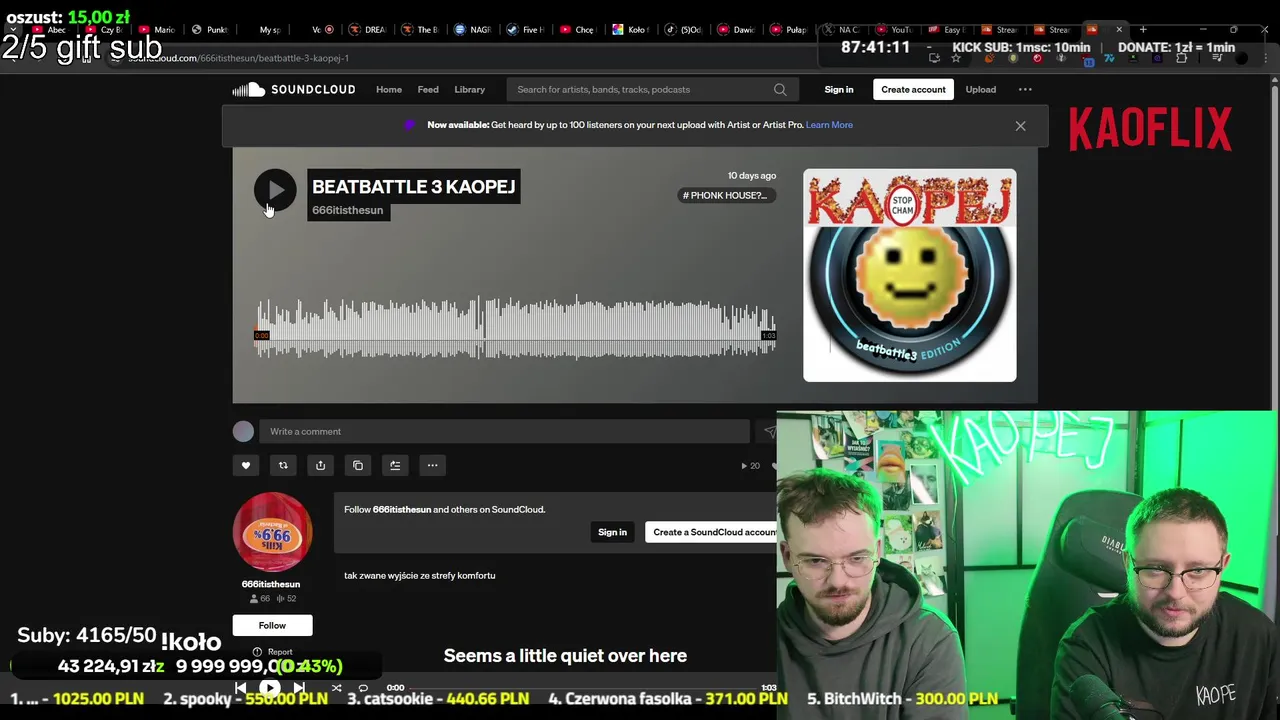Dismiss the Now available banner

pyautogui.click(x=1020, y=126)
